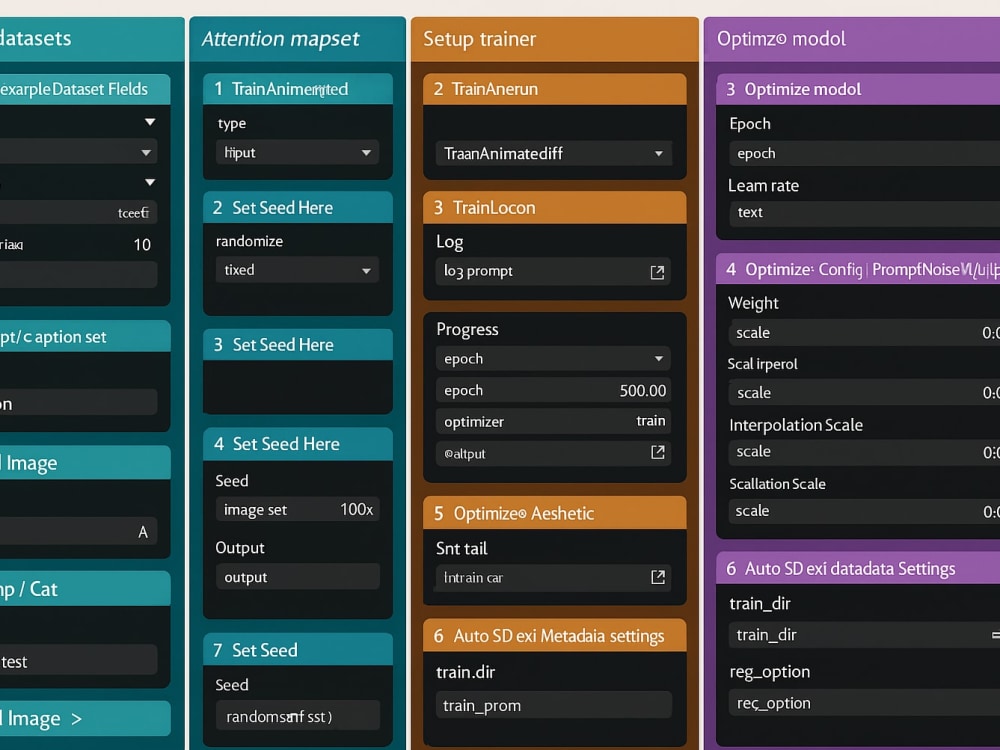1000x750 pixels.
Task: Open external link icon in @altput field
Action: pyautogui.click(x=658, y=452)
